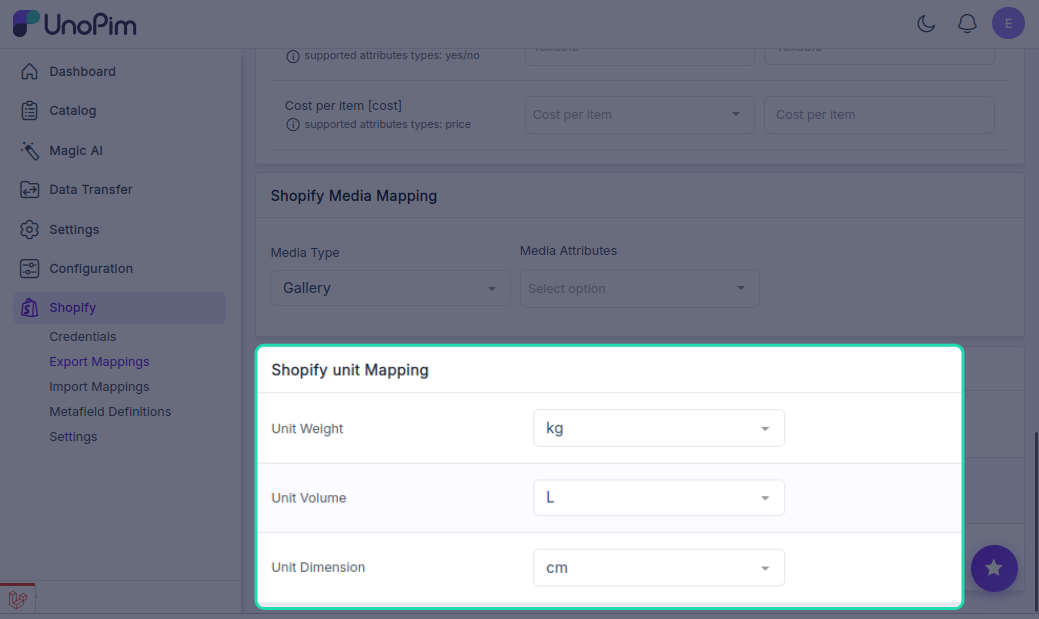Open Magic AI menu item
The width and height of the screenshot is (1039, 619).
[x=76, y=150]
